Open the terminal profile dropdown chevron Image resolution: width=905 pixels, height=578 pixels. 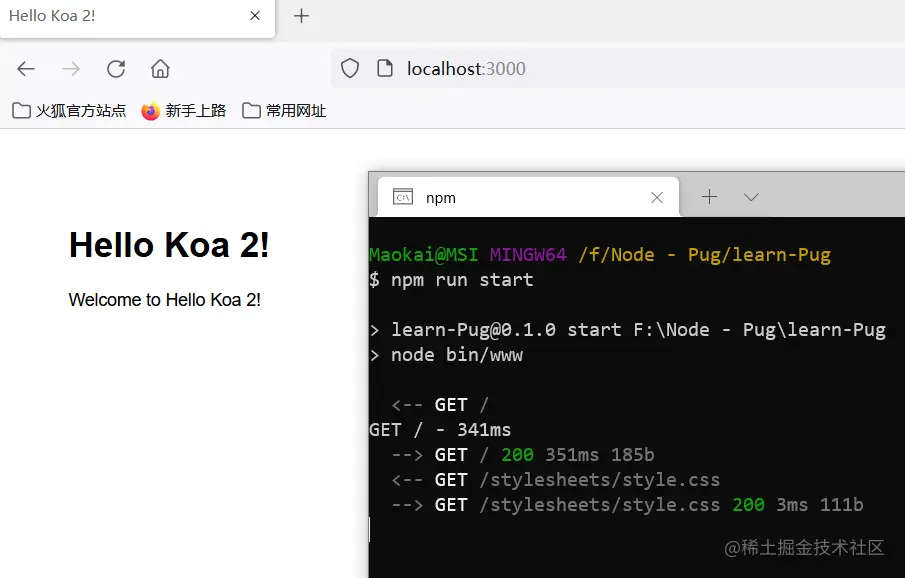click(751, 197)
